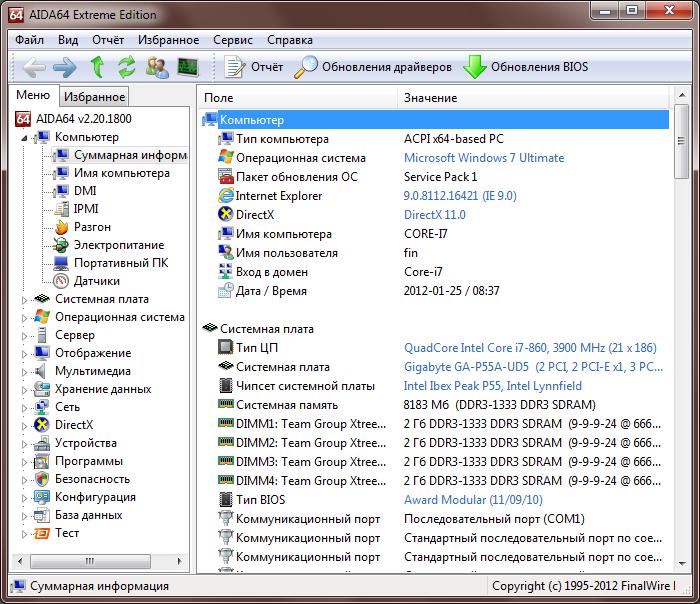Click the Безопасность shield icon

click(x=42, y=479)
